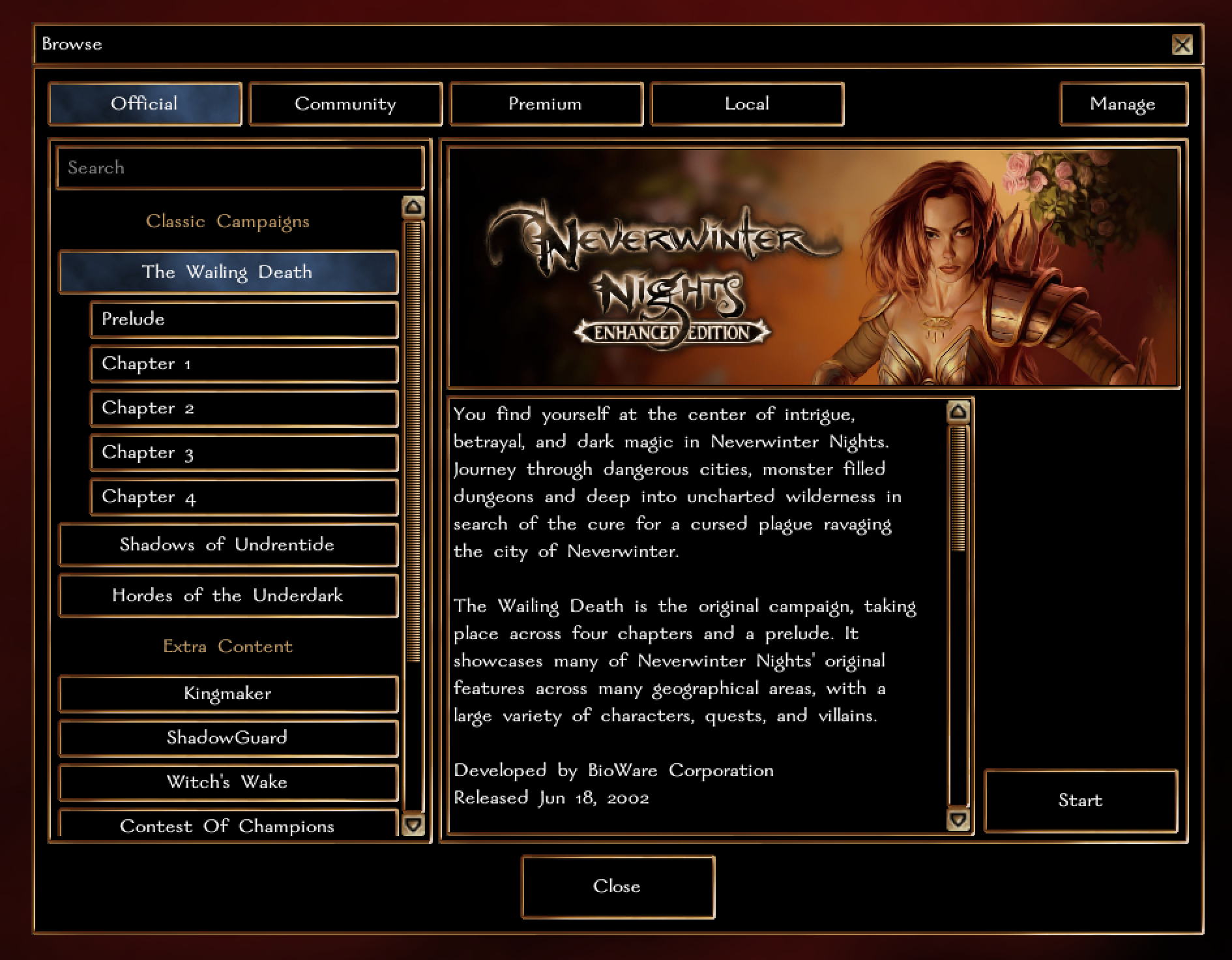1232x960 pixels.
Task: Click the X icon in Browse title bar
Action: coord(1182,45)
